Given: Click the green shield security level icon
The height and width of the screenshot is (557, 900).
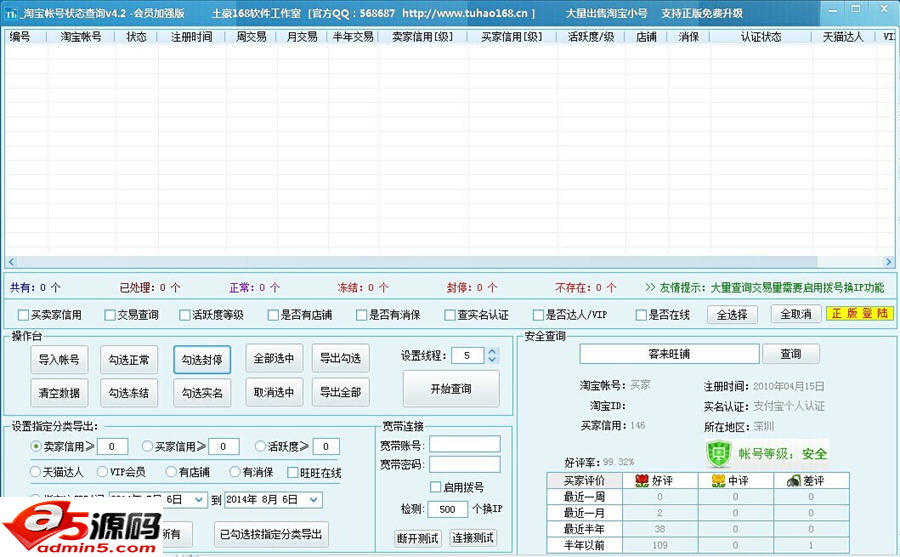Looking at the screenshot, I should [718, 453].
